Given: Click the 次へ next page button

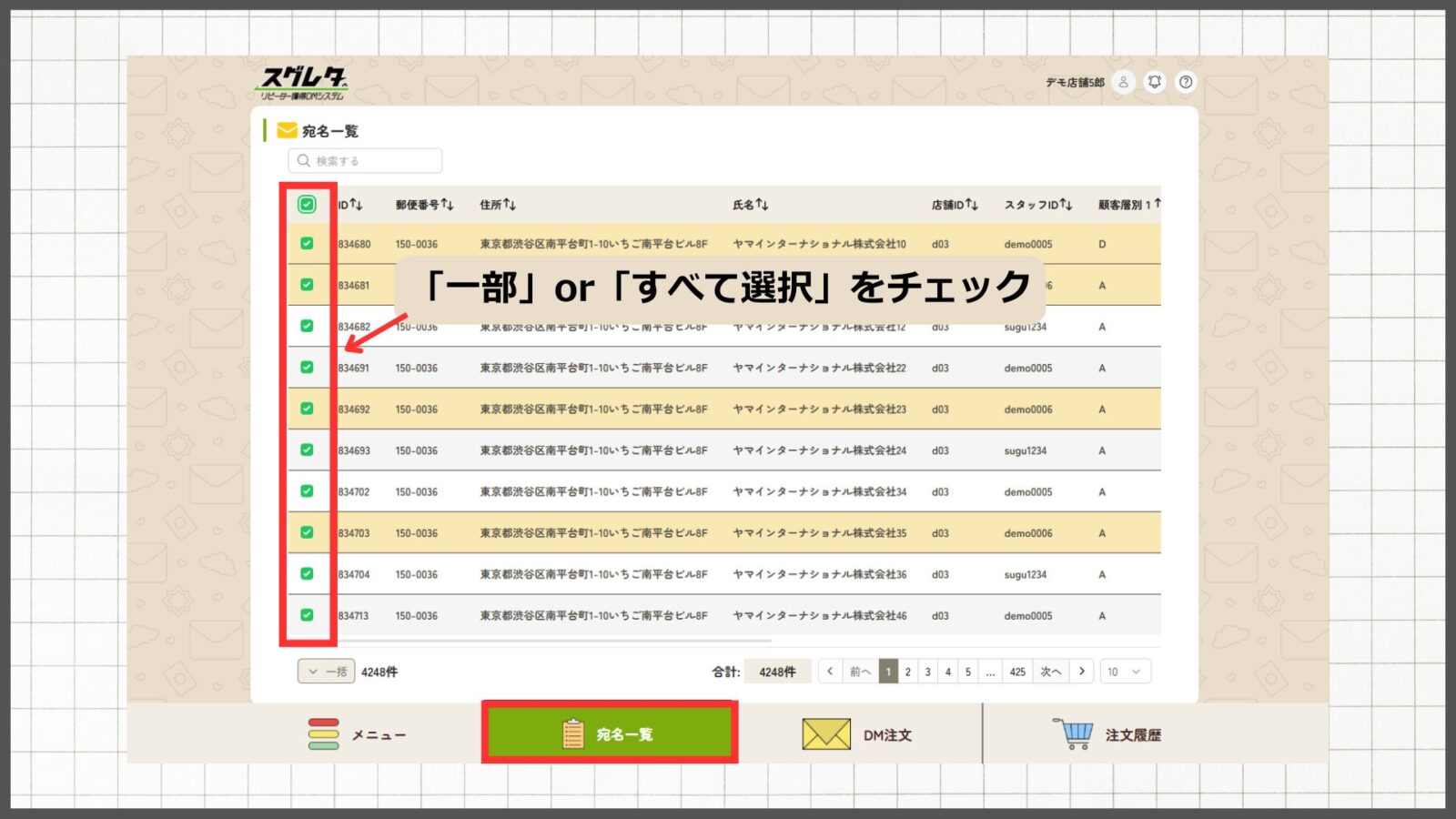Looking at the screenshot, I should 1050,672.
